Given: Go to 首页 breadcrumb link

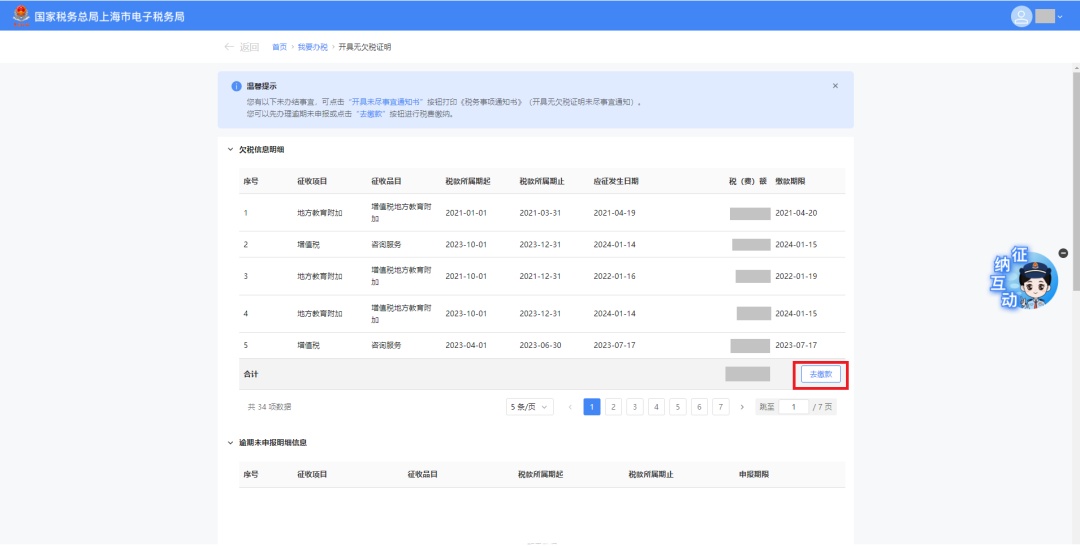Looking at the screenshot, I should [x=279, y=47].
